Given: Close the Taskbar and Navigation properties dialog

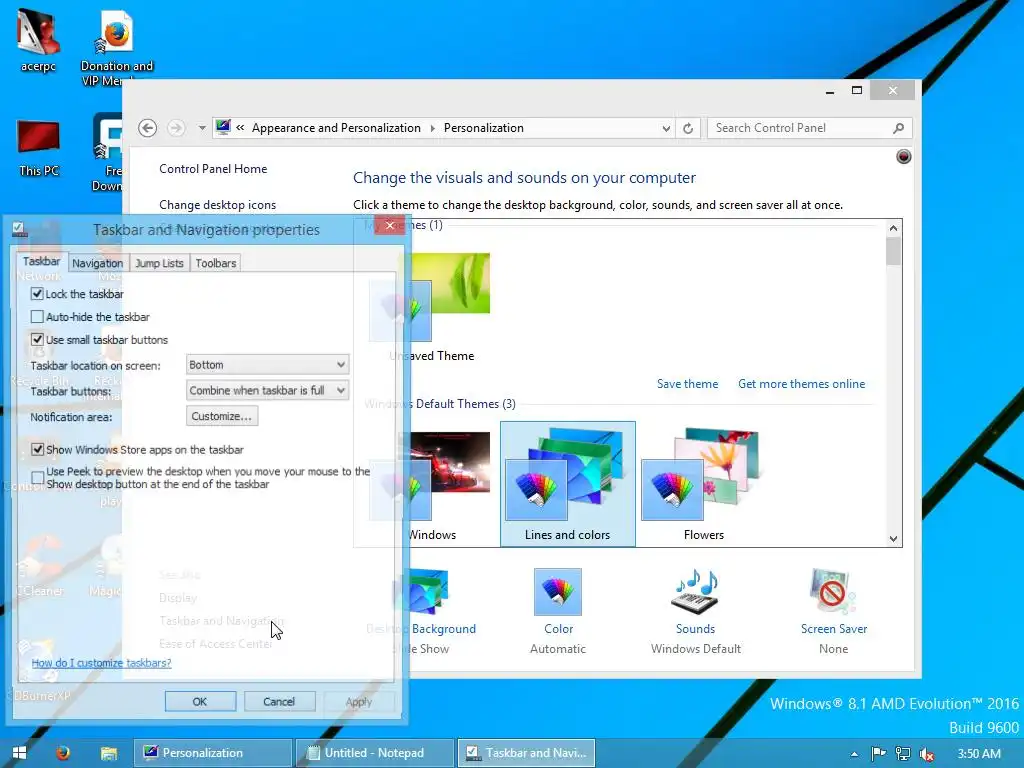Looking at the screenshot, I should 390,225.
